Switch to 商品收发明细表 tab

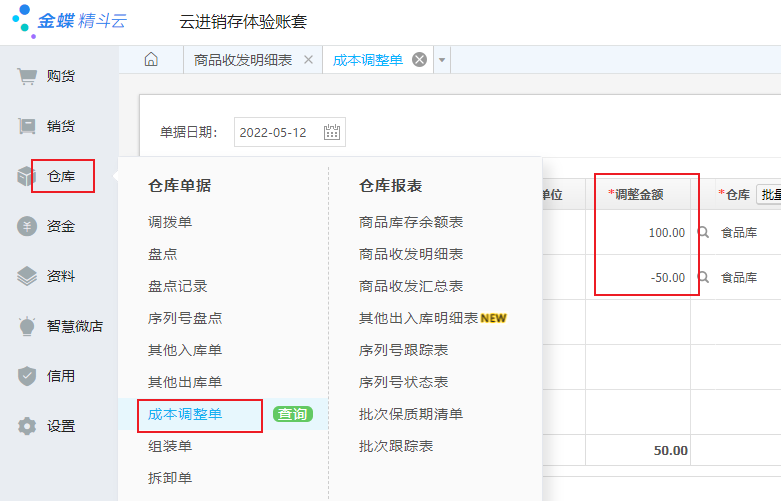click(243, 60)
